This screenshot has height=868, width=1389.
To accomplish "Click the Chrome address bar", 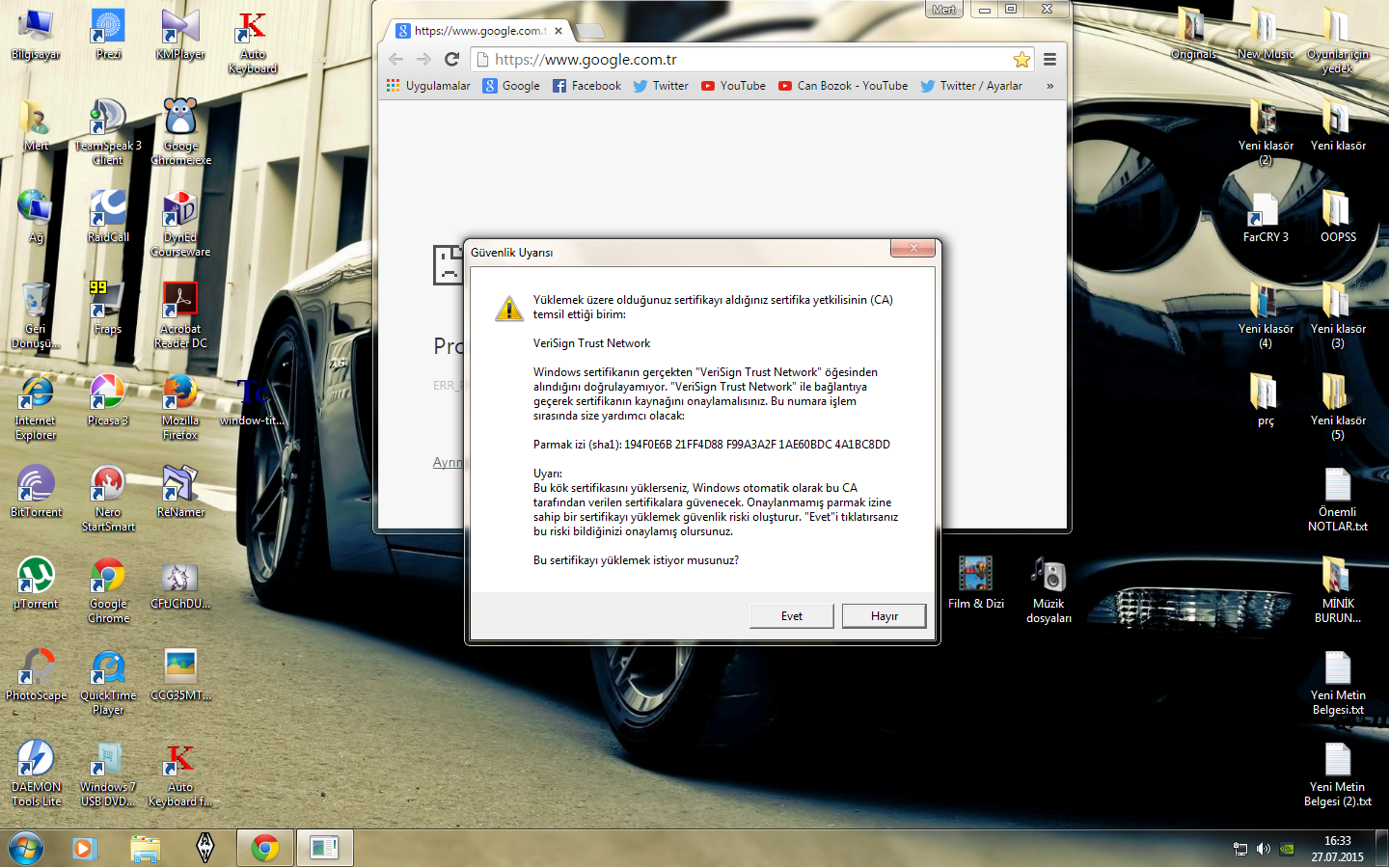I will point(752,60).
